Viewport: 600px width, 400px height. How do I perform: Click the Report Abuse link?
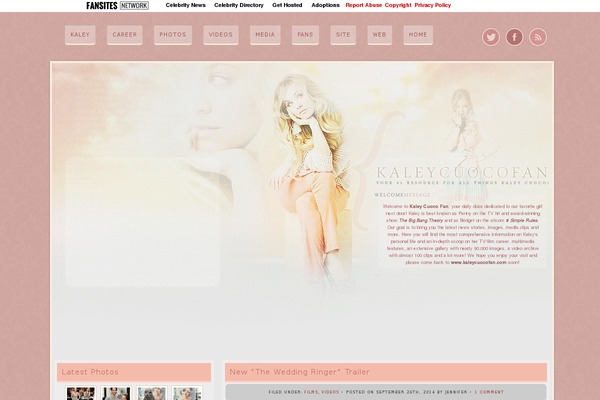click(x=364, y=5)
